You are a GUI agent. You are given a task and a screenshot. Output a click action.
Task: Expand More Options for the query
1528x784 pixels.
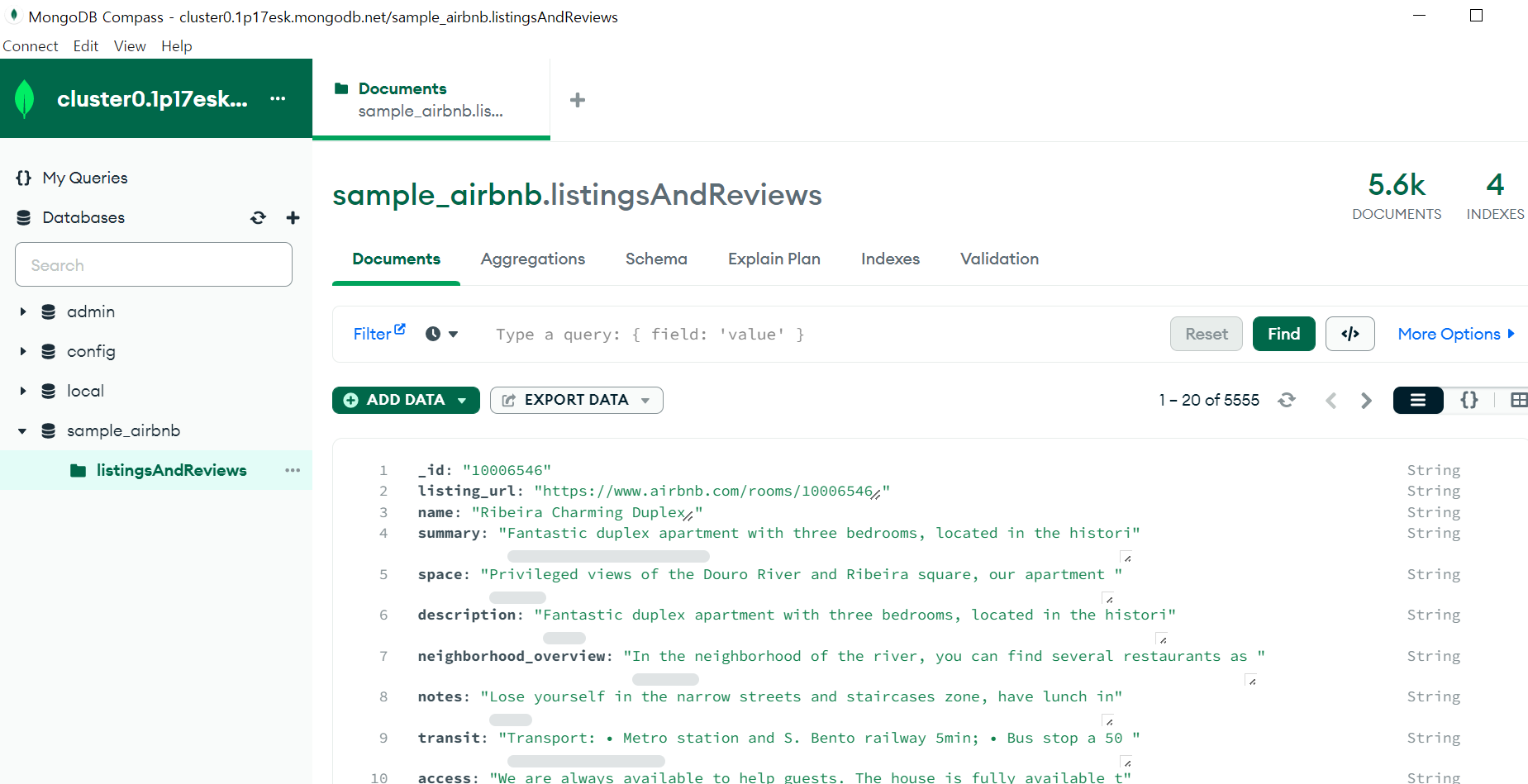(1456, 334)
